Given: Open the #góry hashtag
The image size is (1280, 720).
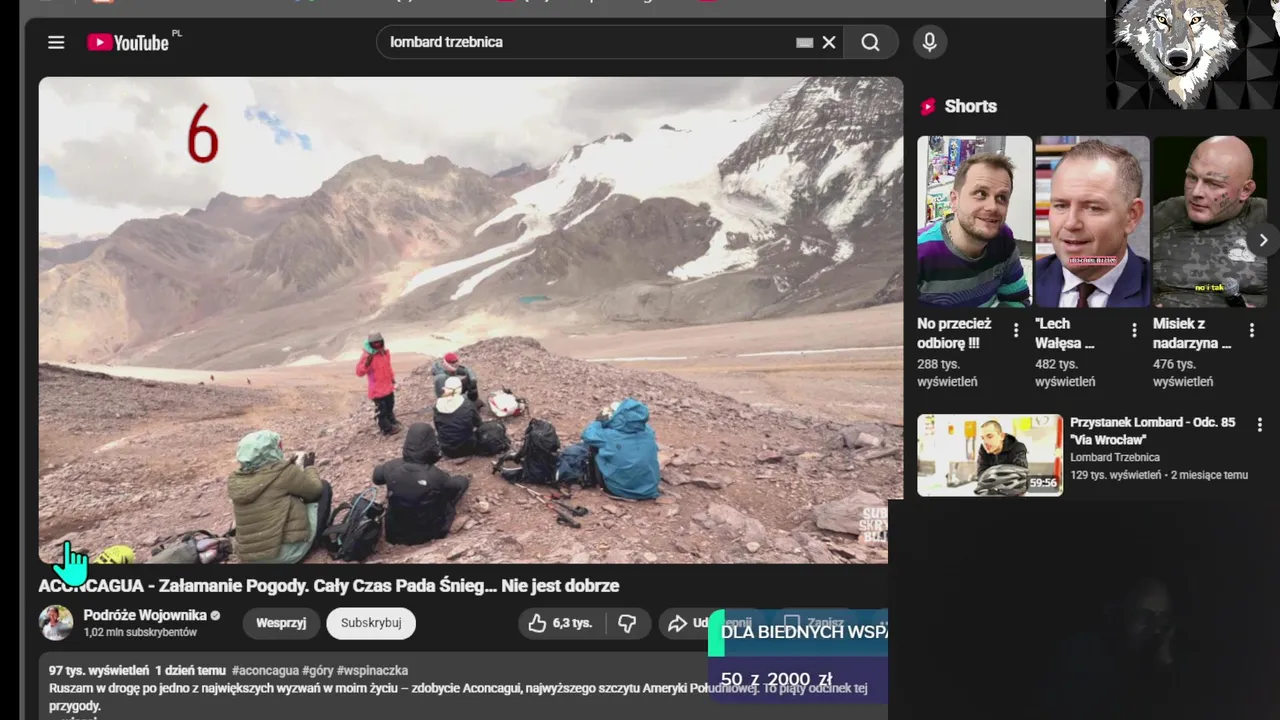Looking at the screenshot, I should point(318,670).
